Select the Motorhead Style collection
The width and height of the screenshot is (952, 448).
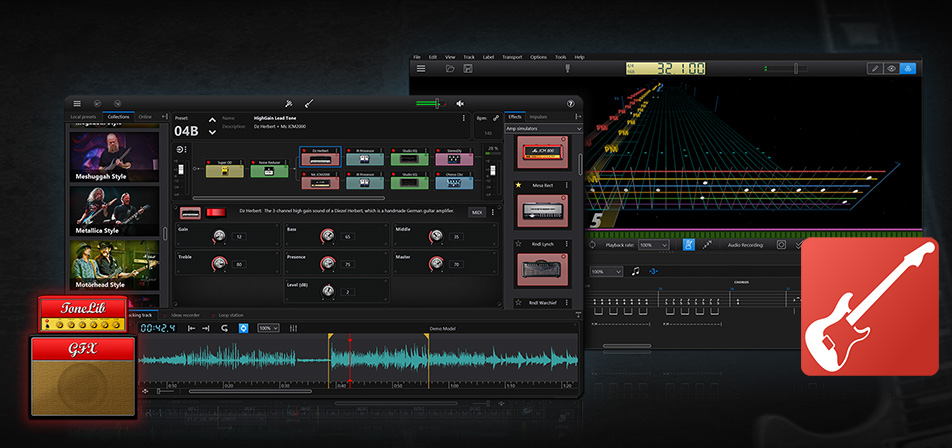(x=115, y=265)
